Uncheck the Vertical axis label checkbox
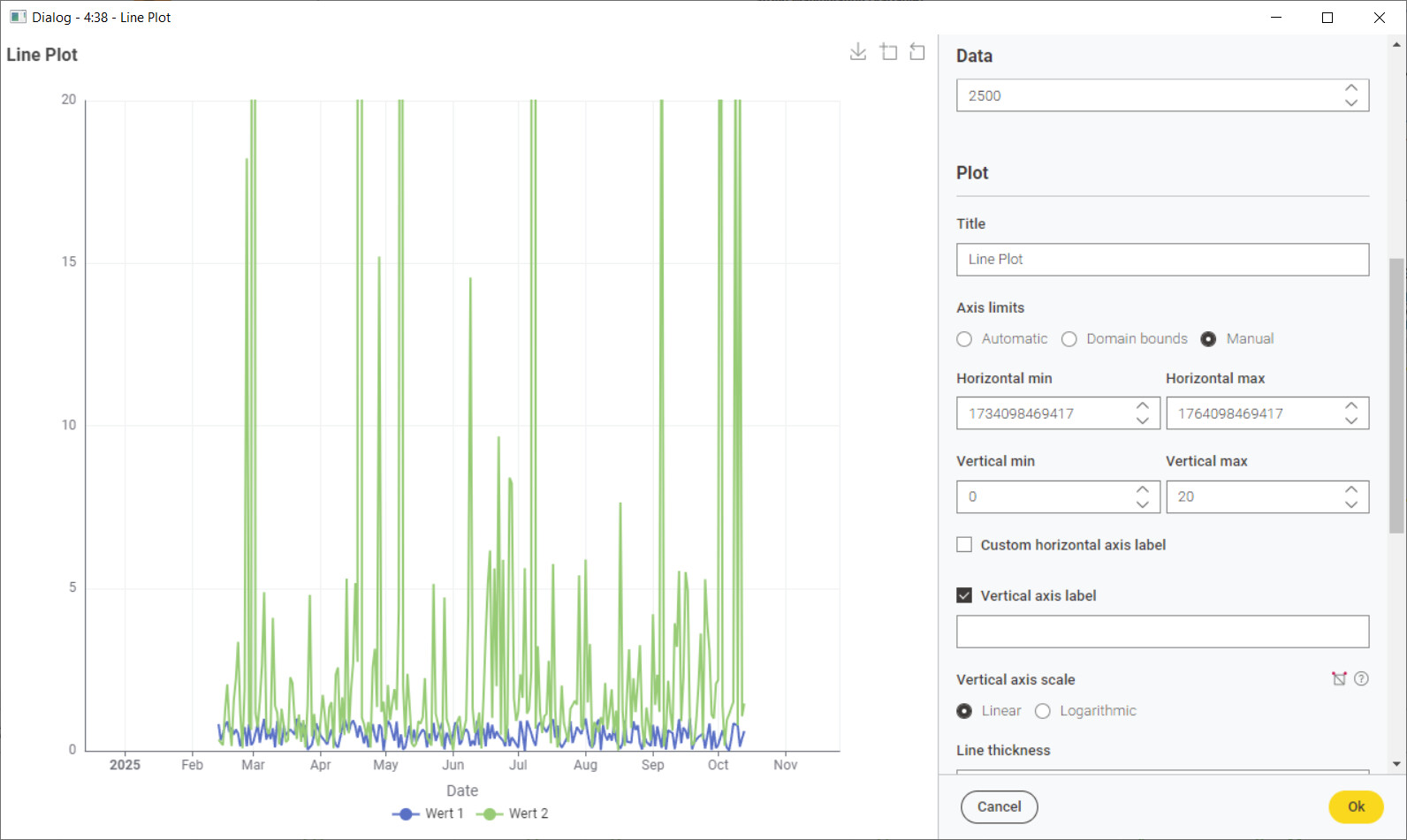 pos(964,595)
